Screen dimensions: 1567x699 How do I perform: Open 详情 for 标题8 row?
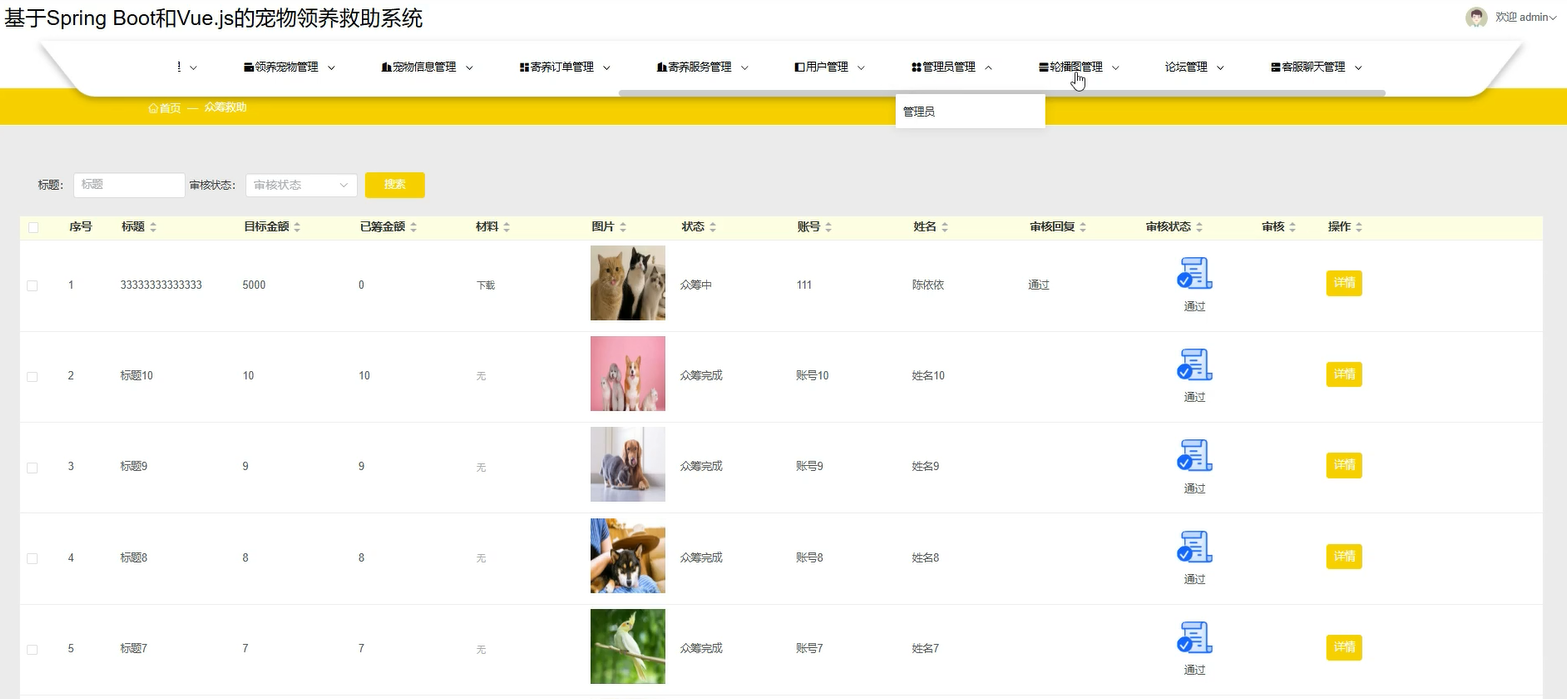(x=1344, y=556)
